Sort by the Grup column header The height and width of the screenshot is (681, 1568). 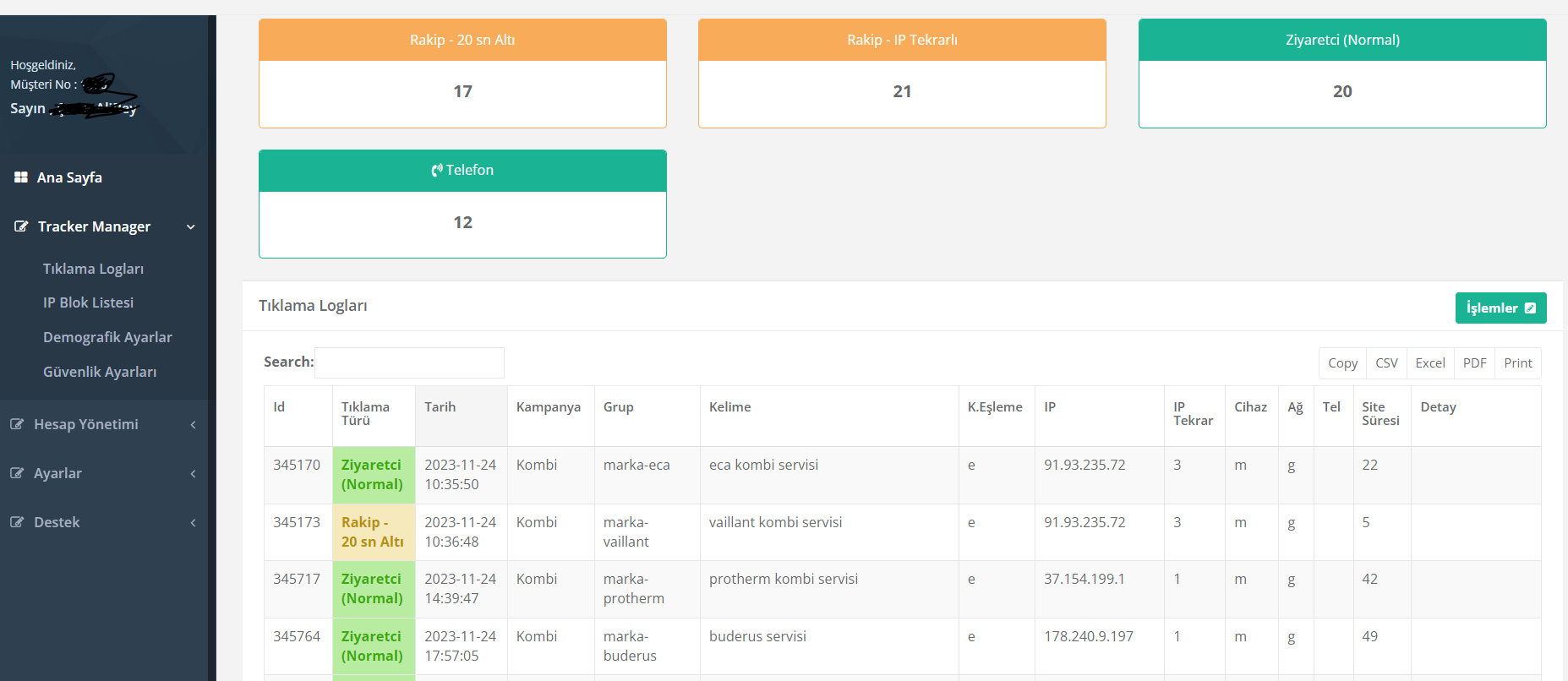[x=647, y=416]
